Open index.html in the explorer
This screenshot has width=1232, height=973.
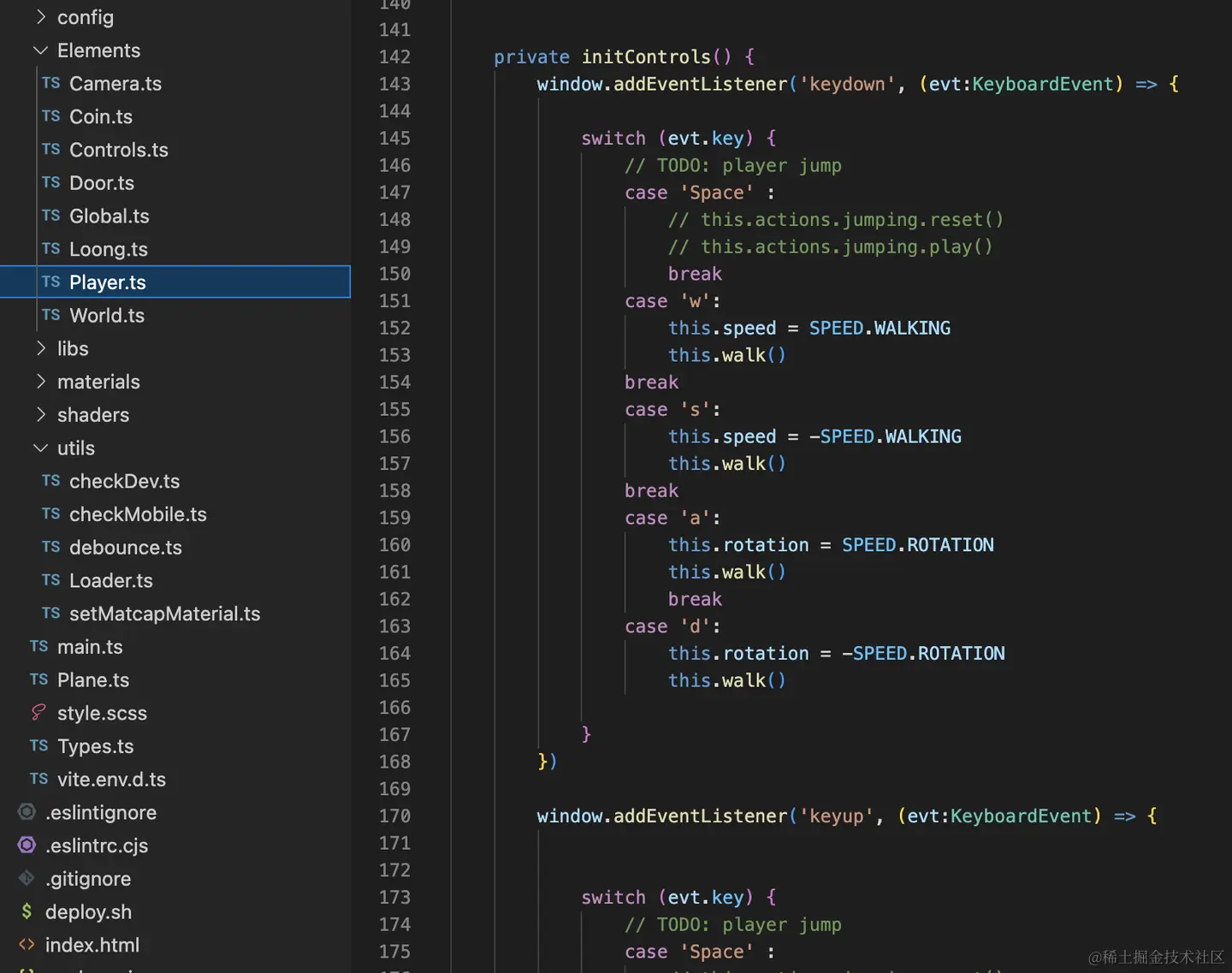pos(92,946)
